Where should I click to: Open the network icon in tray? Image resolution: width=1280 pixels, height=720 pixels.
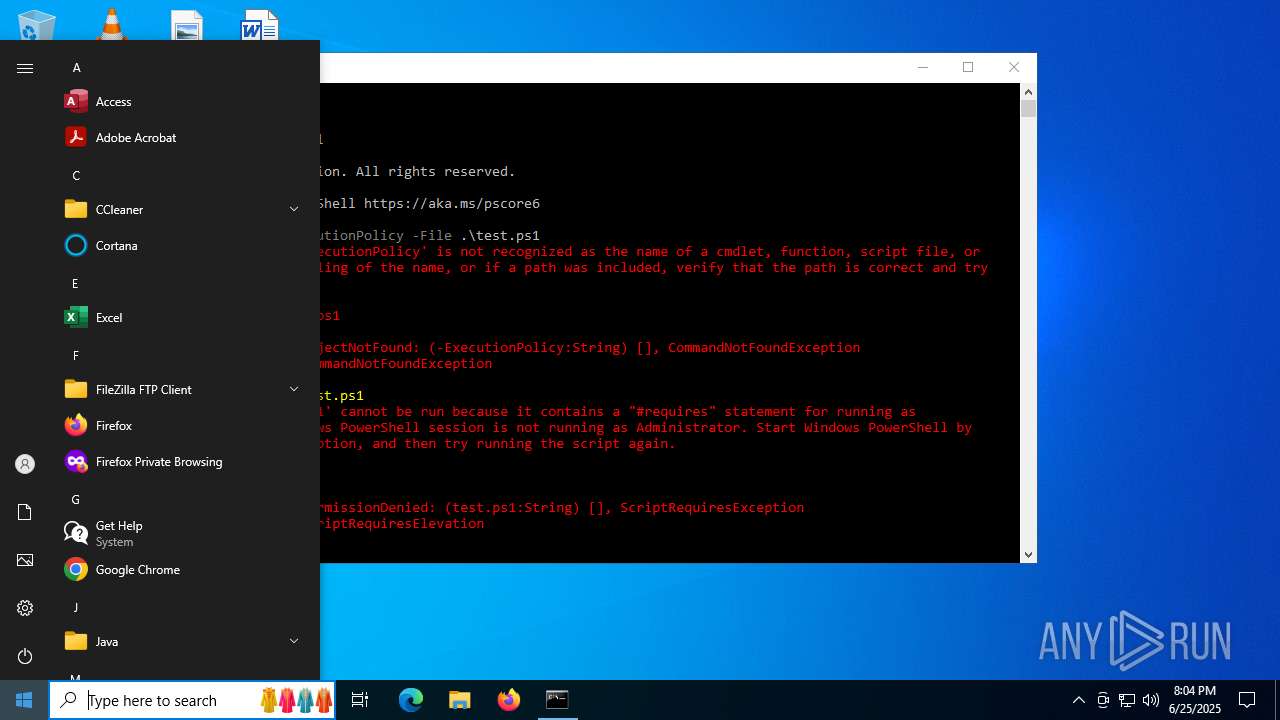click(x=1127, y=700)
